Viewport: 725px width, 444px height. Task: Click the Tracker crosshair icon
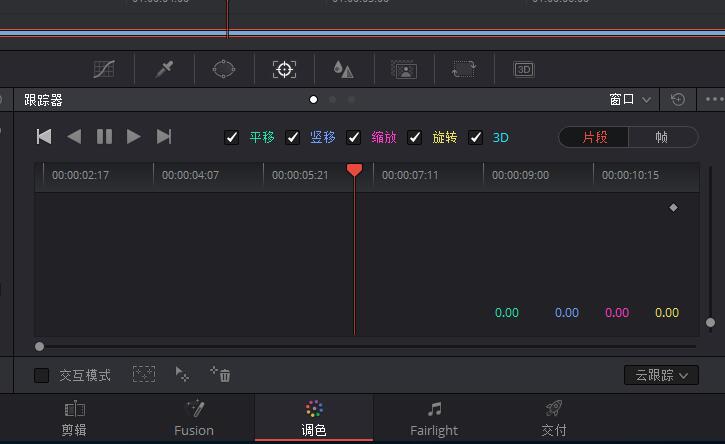coord(284,69)
